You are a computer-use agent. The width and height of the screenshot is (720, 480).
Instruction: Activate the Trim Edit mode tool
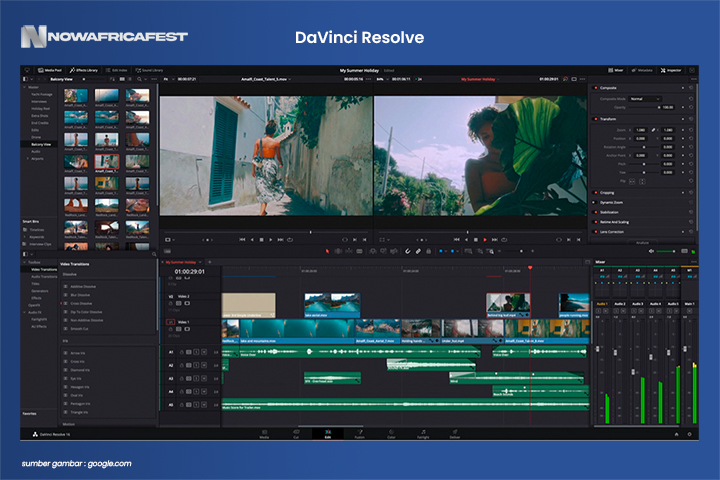[338, 251]
